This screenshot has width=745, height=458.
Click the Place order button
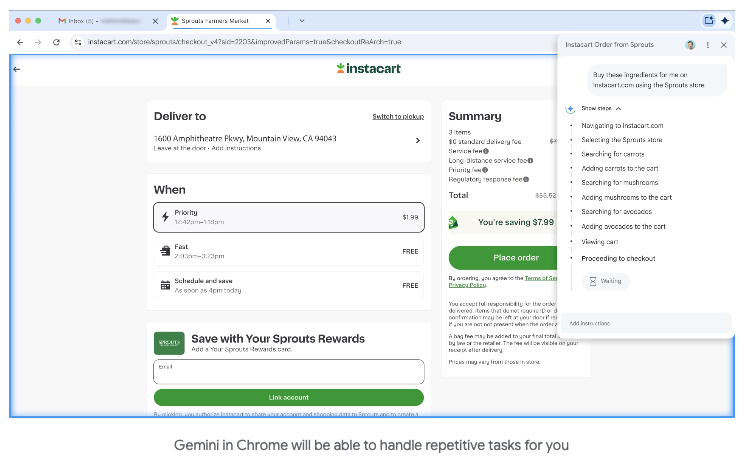(x=515, y=257)
